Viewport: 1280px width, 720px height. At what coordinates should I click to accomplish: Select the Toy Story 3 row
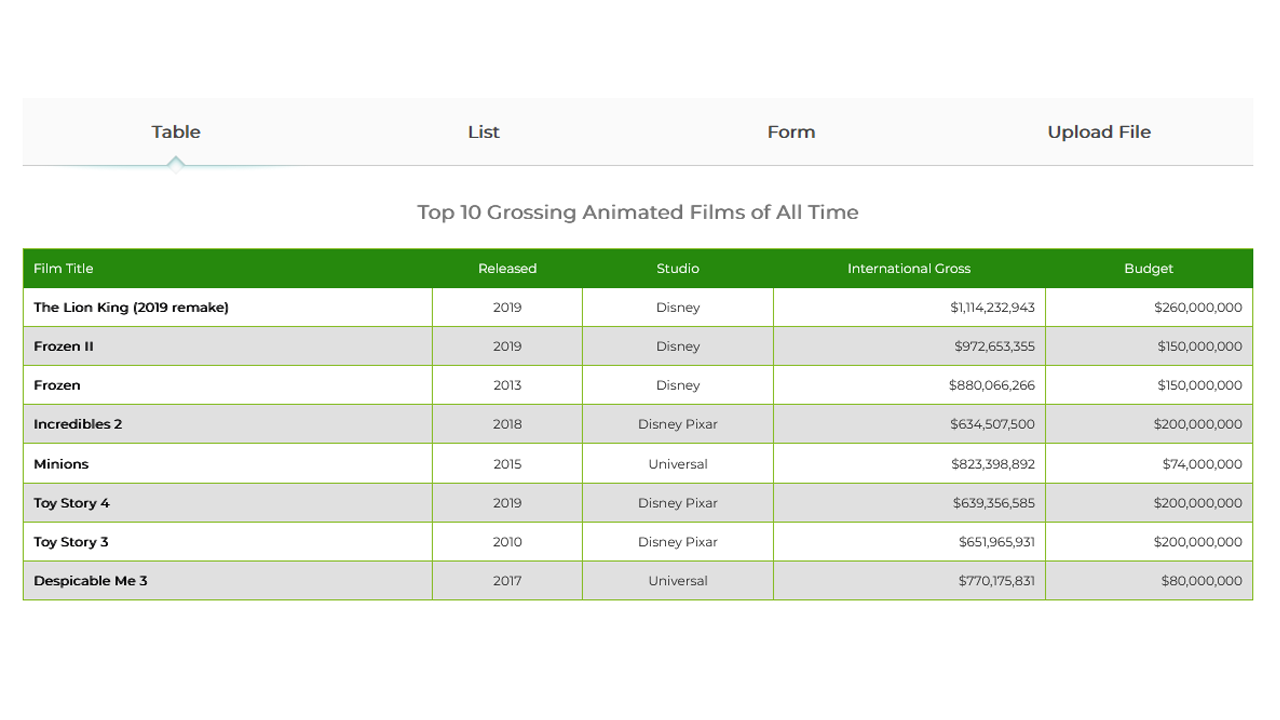[x=72, y=541]
